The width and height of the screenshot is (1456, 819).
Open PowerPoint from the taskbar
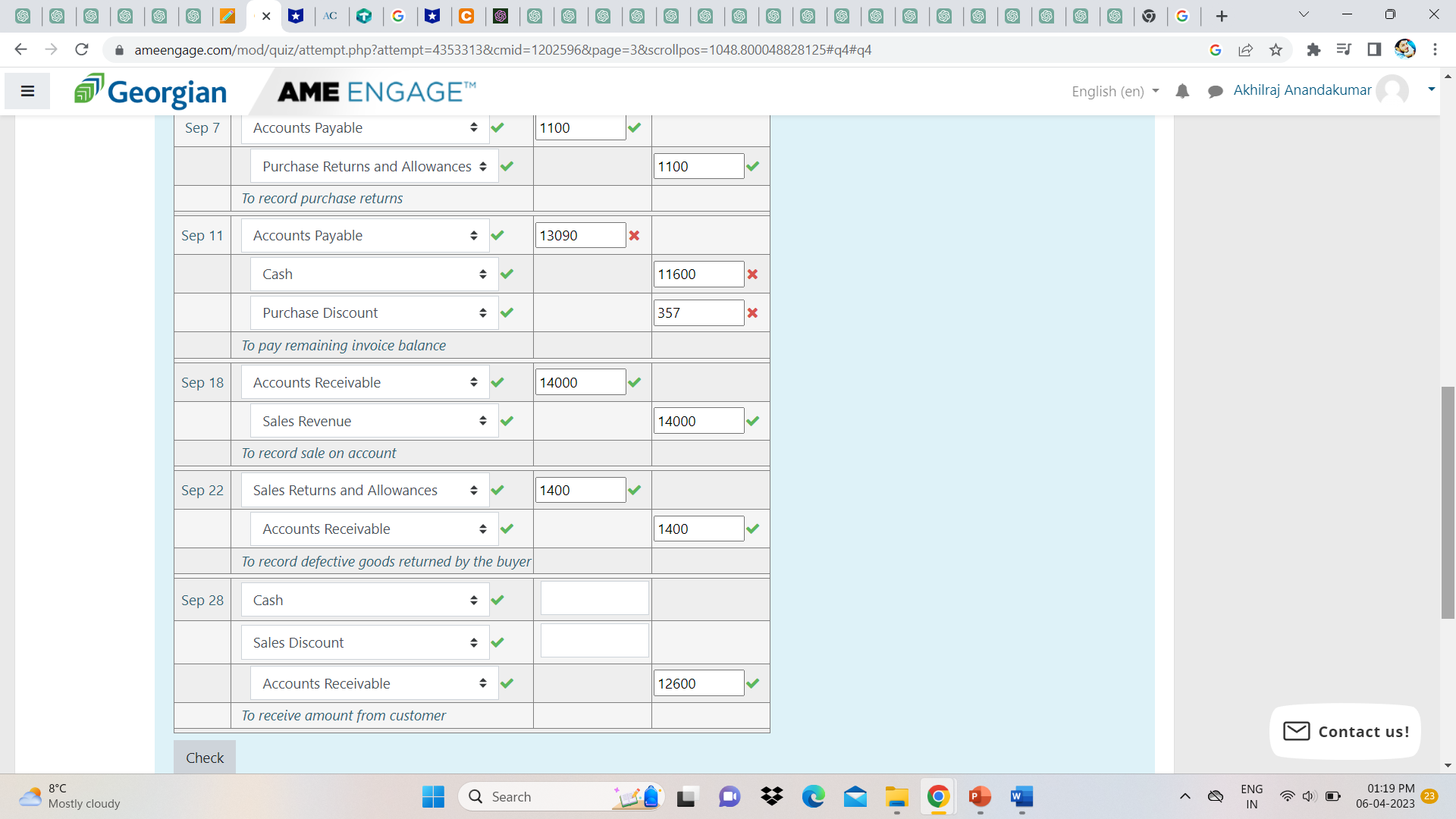click(979, 797)
